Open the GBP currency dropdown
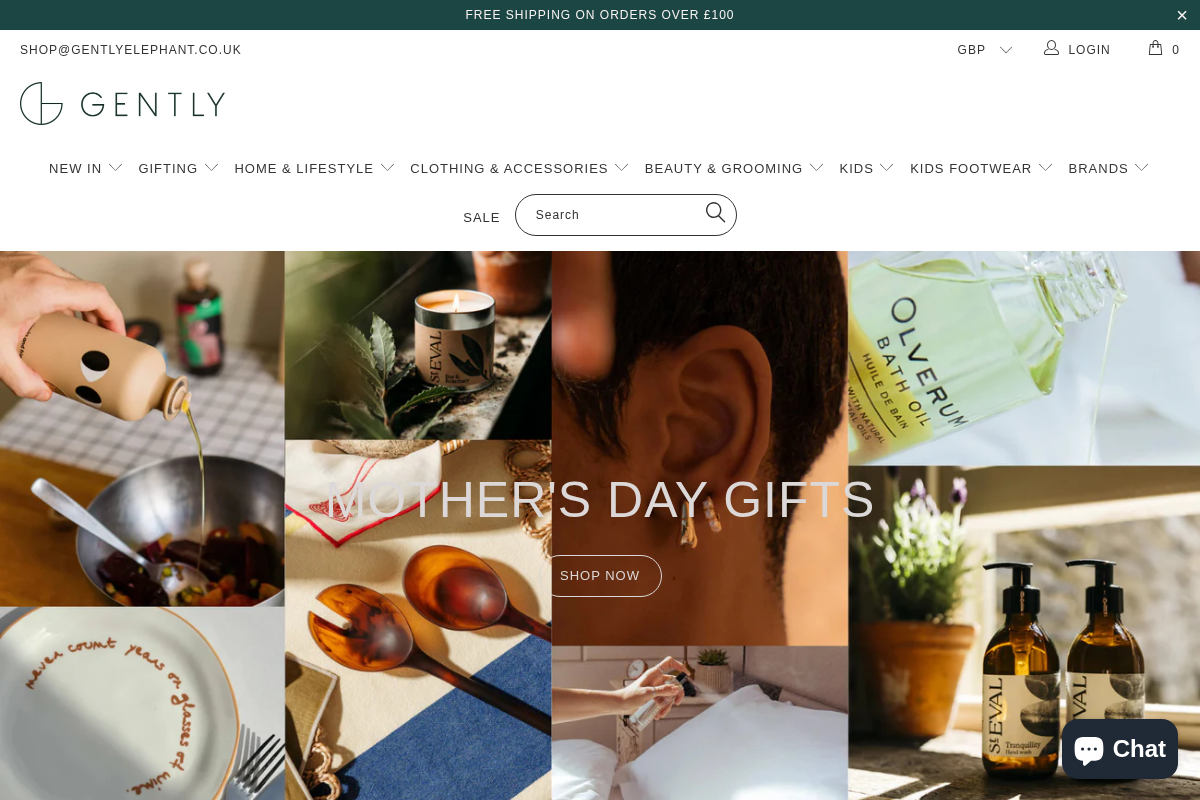 (x=985, y=50)
